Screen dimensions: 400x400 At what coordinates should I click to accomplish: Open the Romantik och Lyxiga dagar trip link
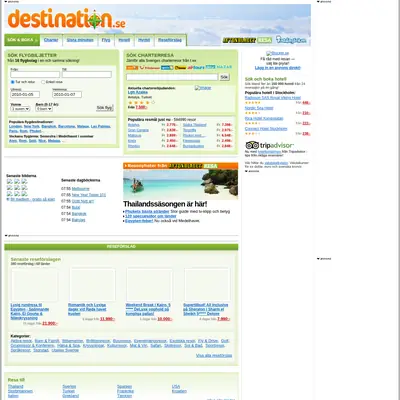tap(87, 309)
